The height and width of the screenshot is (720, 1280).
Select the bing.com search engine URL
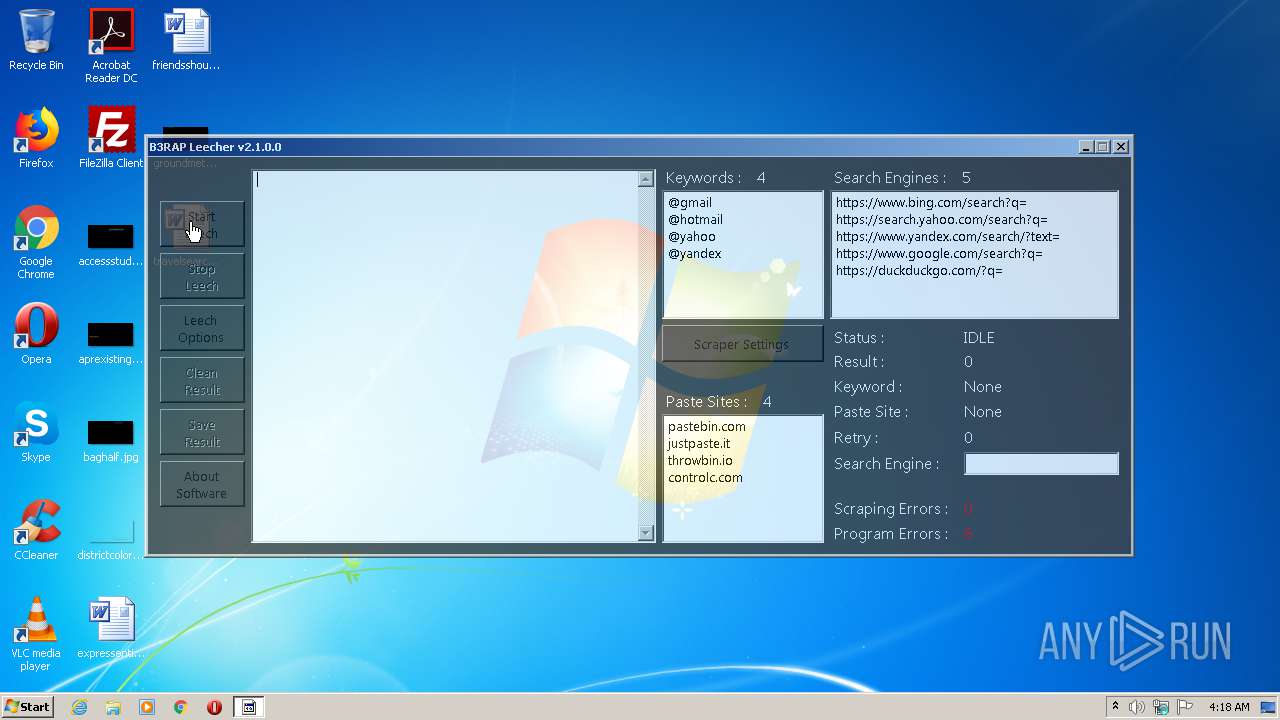[931, 202]
